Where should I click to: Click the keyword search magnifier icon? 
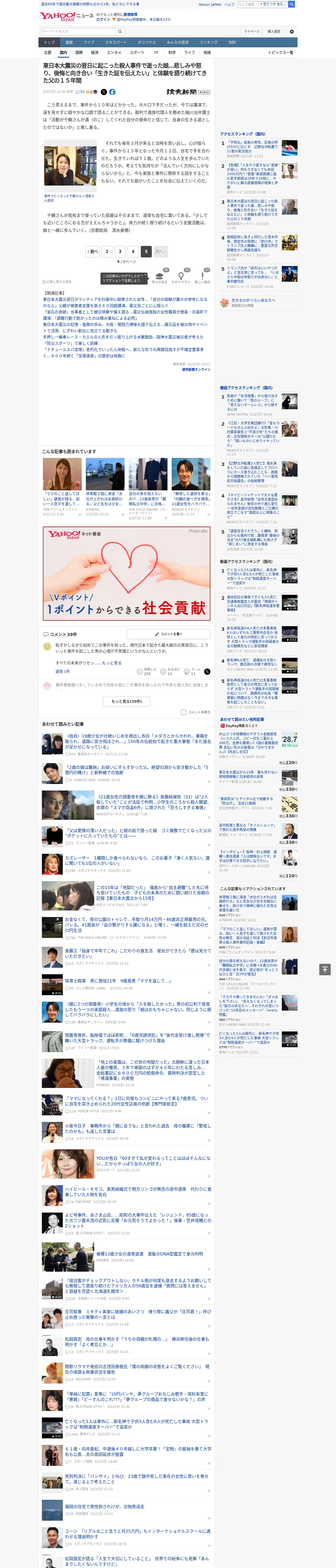(120, 32)
